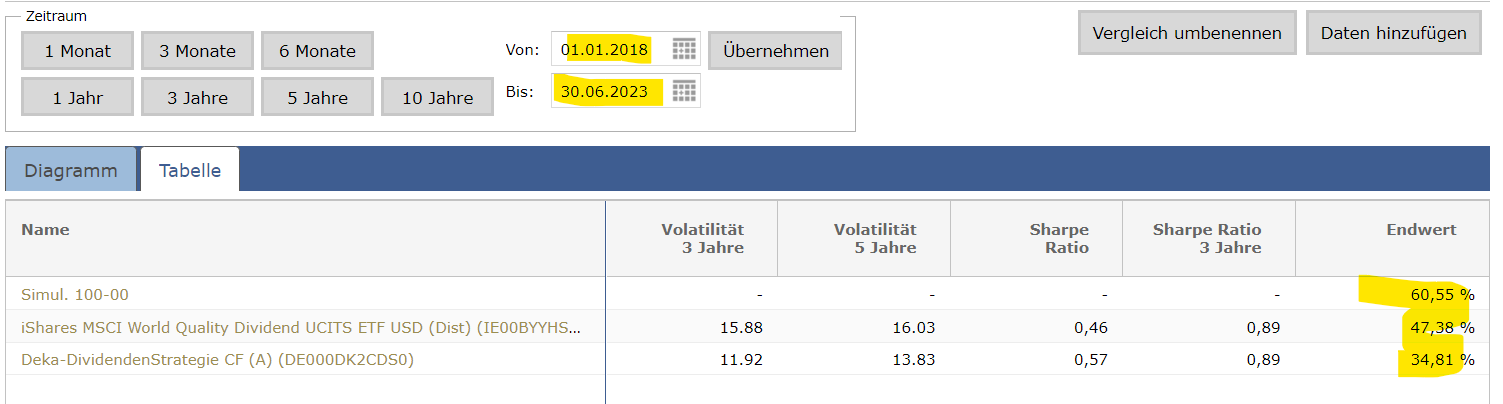Sort by the Endwert column header
1503x404 pixels.
1421,230
